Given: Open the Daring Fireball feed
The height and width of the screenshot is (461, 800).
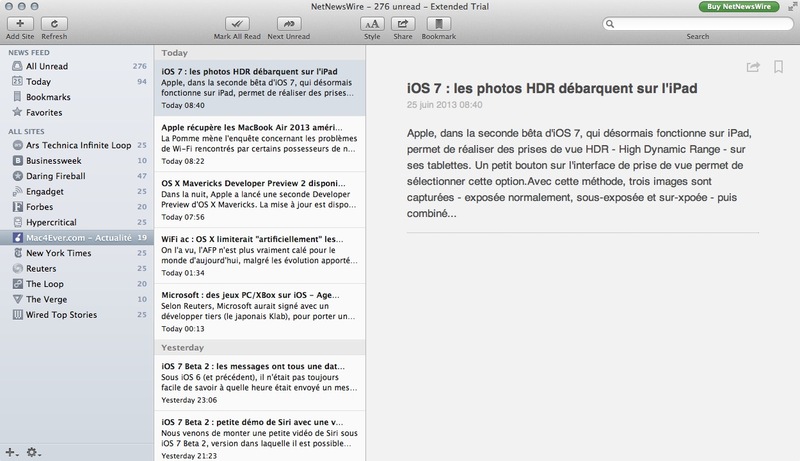Looking at the screenshot, I should coord(77,176).
